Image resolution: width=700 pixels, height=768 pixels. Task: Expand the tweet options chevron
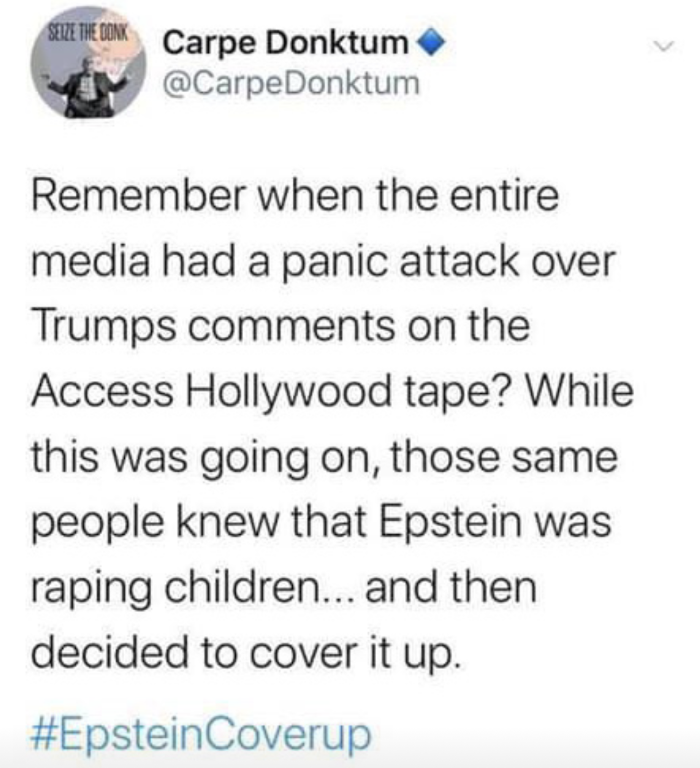(663, 47)
